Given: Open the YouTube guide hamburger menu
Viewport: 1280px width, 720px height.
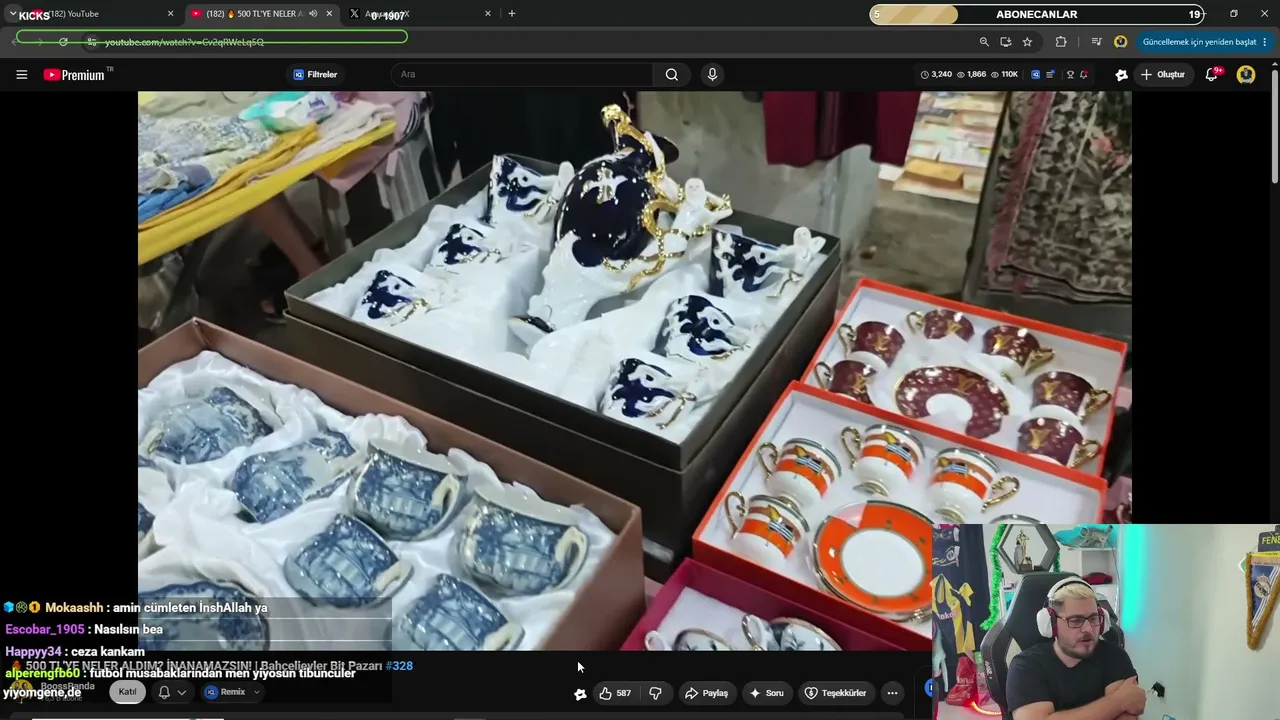Looking at the screenshot, I should point(21,75).
